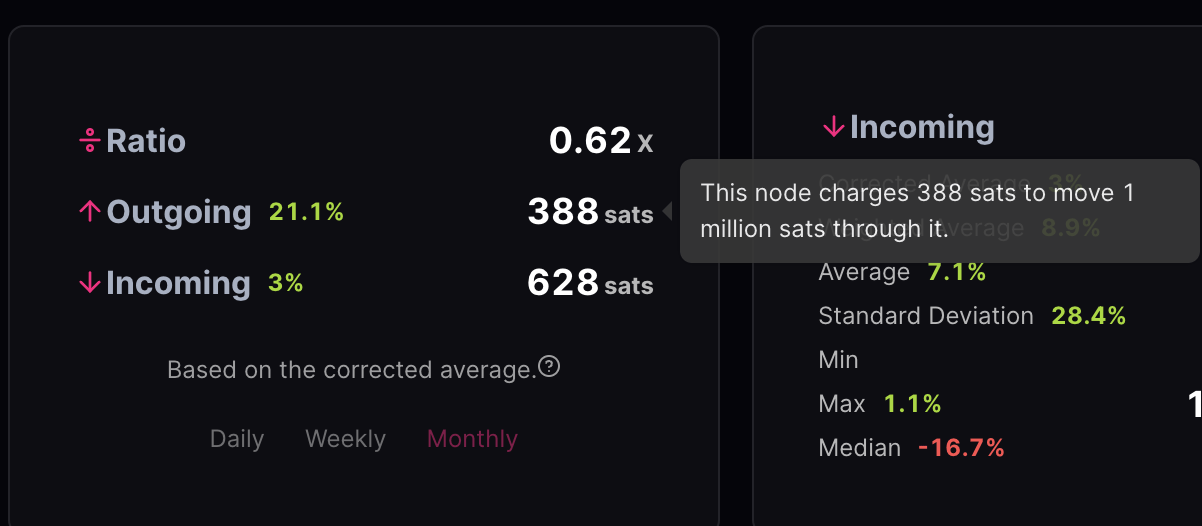Click the 628 sats incoming value

point(590,283)
